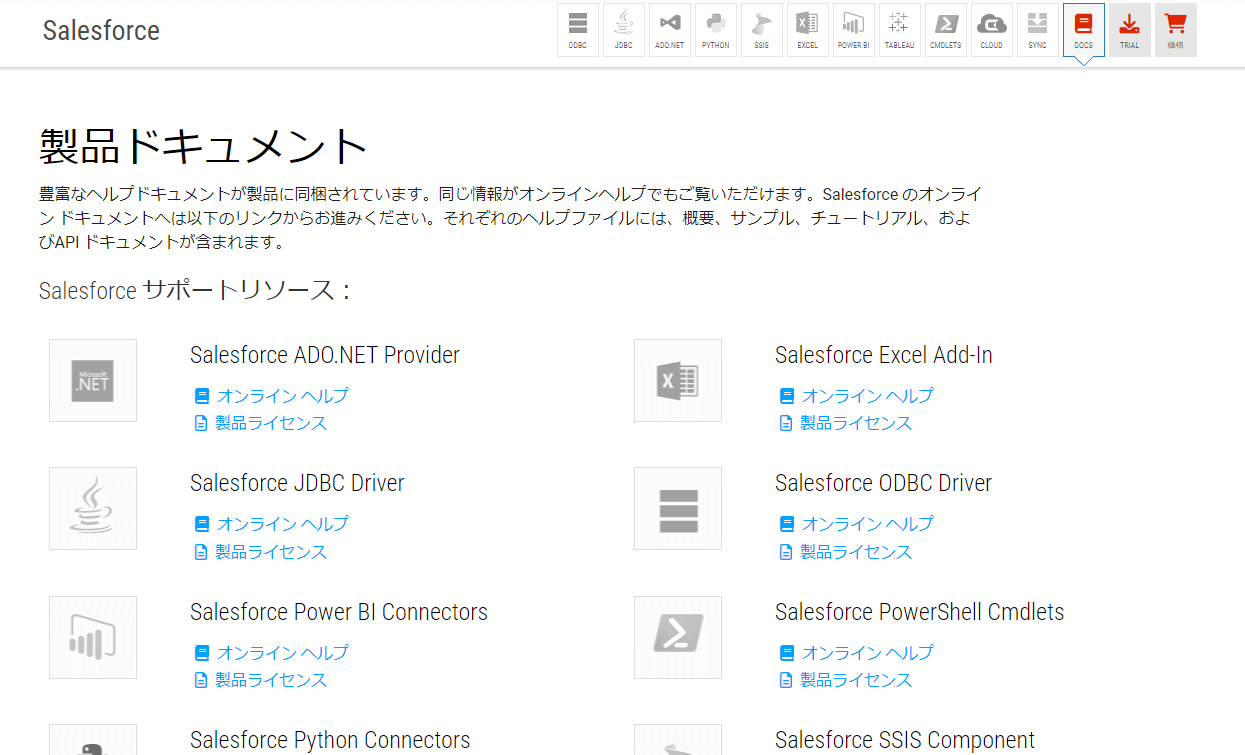
Task: Click the Salesforce PowerShell Cmdlets heading
Action: coord(920,612)
